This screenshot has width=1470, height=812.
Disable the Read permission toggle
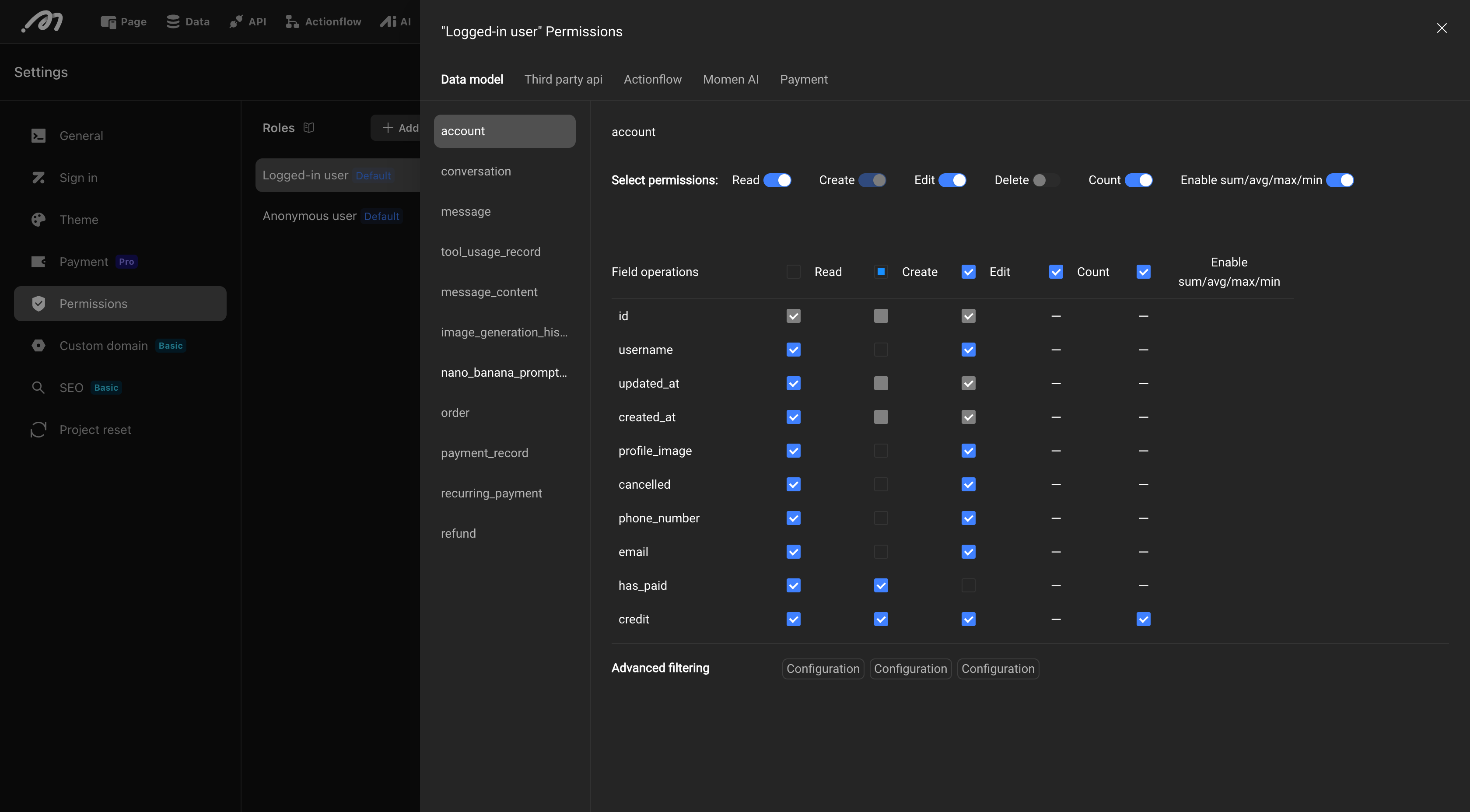777,180
